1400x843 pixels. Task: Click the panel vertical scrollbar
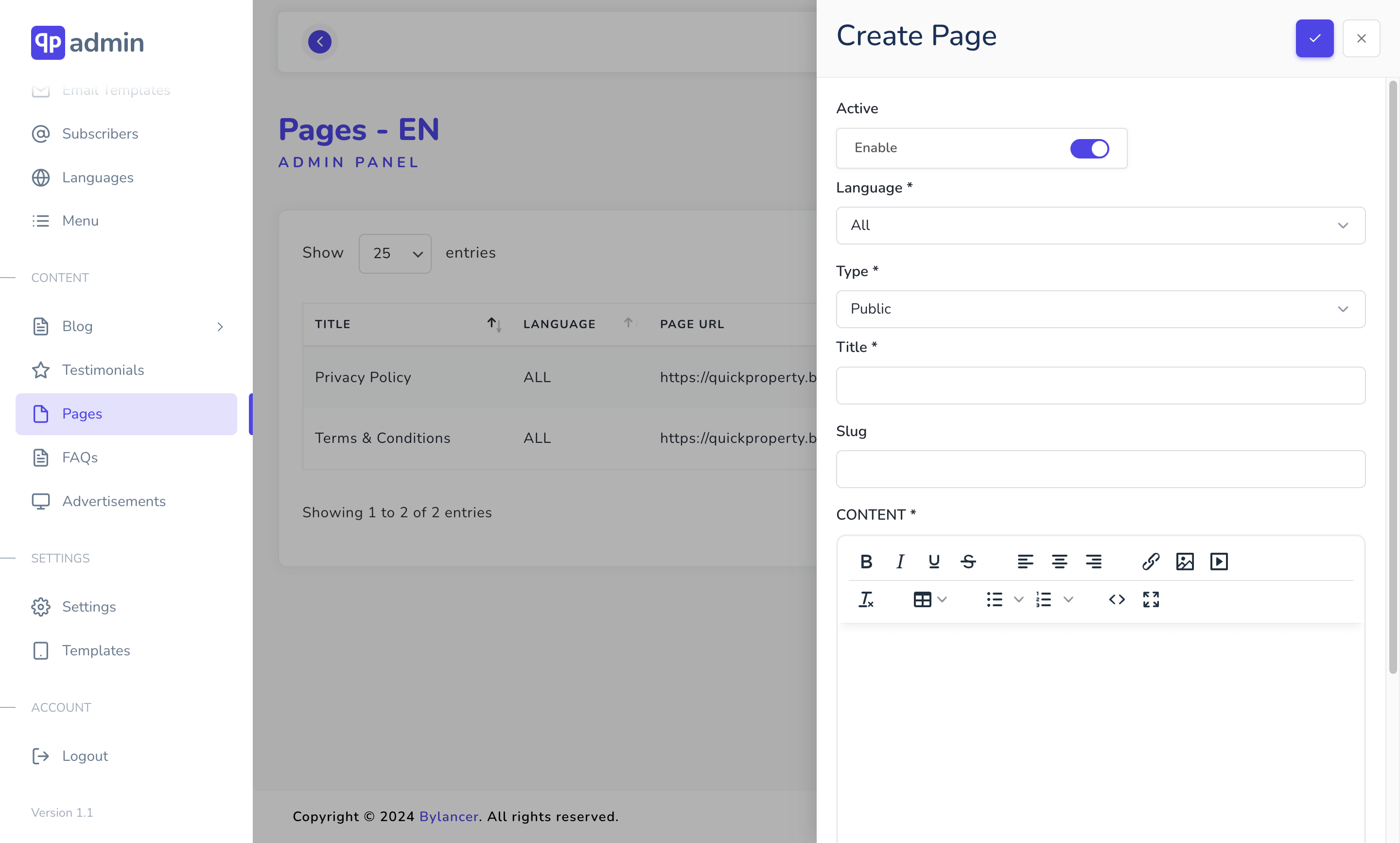point(1393,377)
